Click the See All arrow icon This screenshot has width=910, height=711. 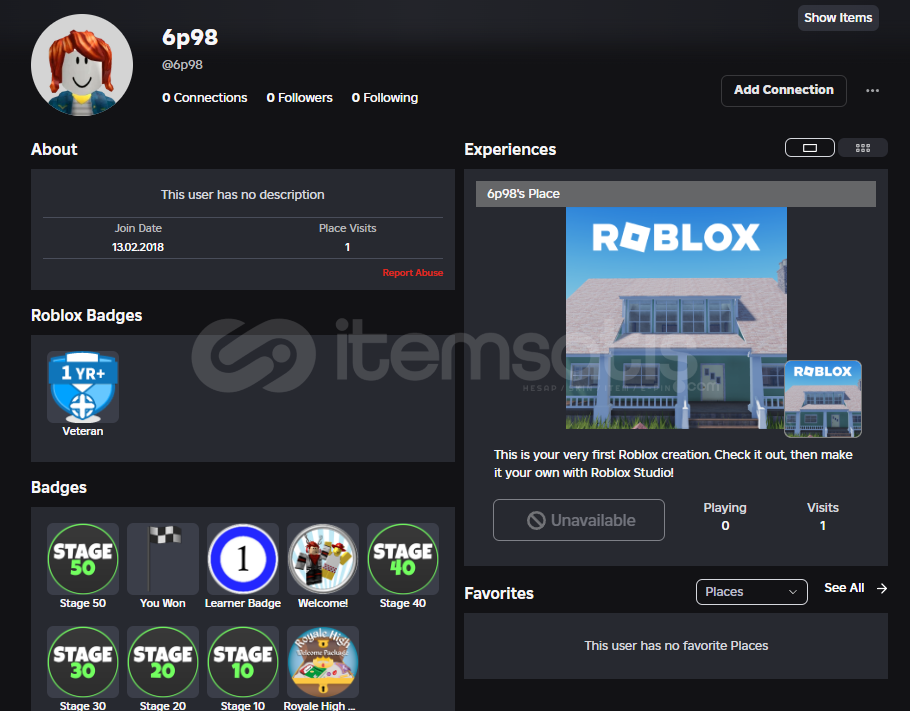click(x=882, y=588)
